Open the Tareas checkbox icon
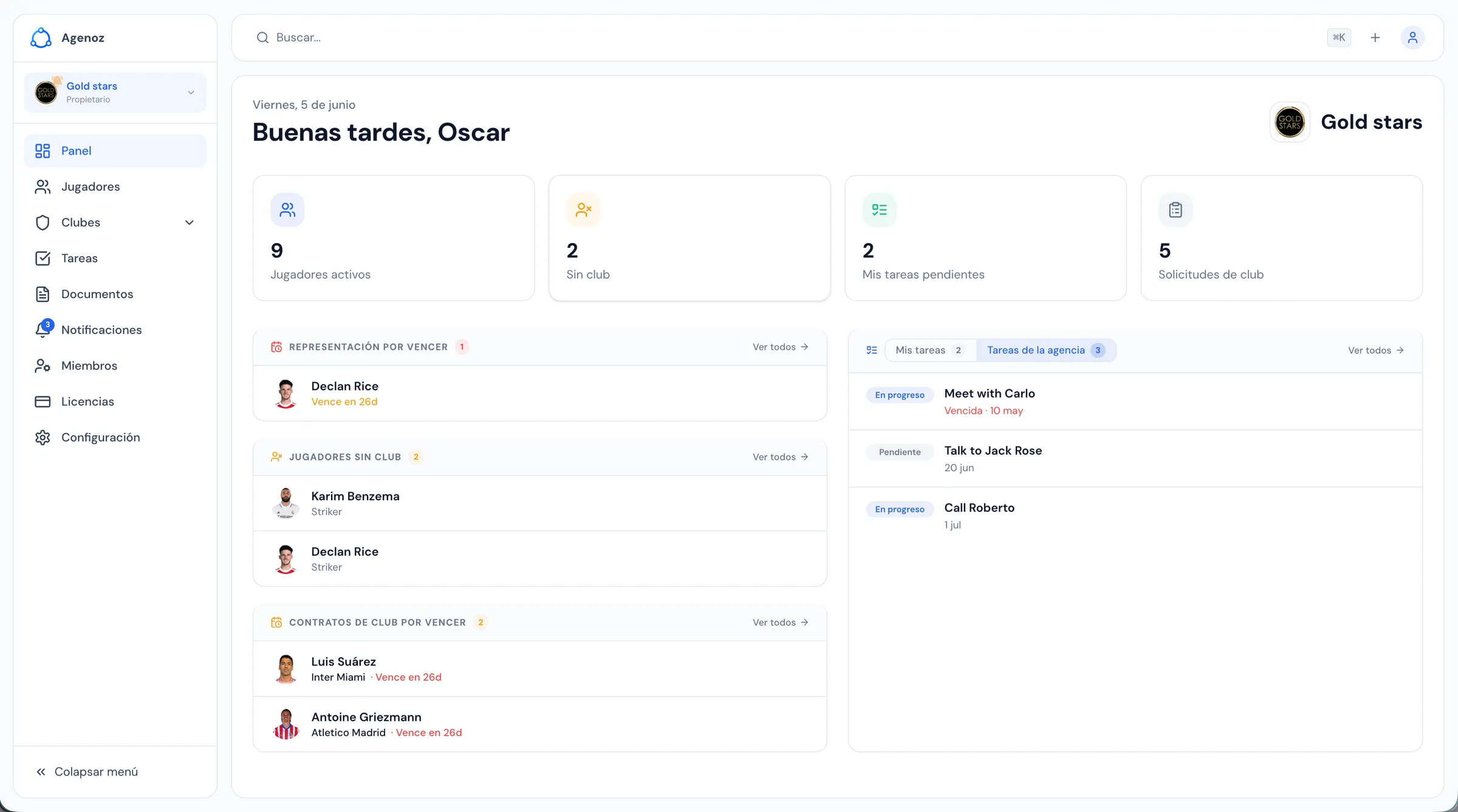 point(43,258)
